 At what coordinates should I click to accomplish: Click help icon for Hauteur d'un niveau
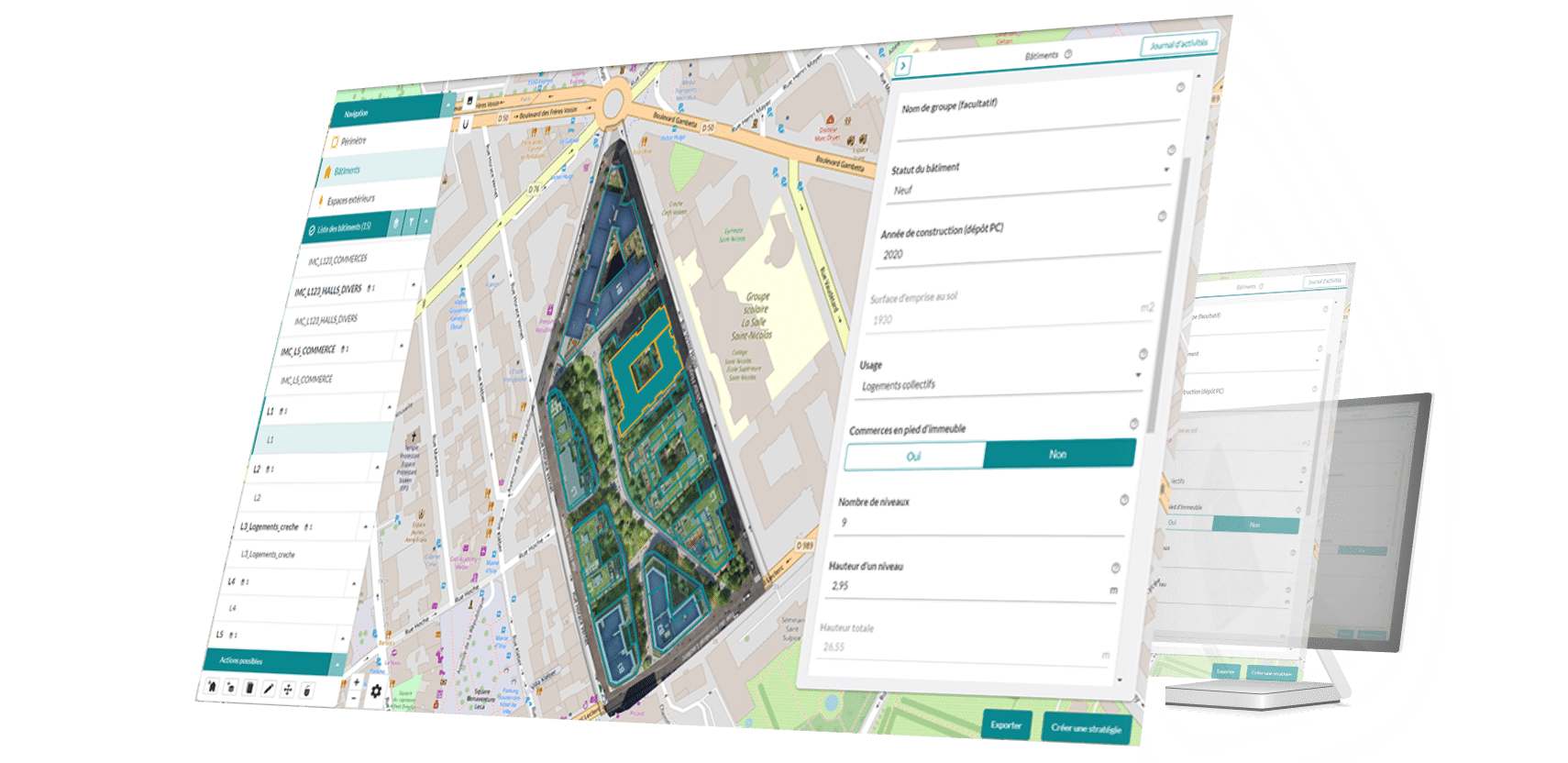pos(1116,568)
